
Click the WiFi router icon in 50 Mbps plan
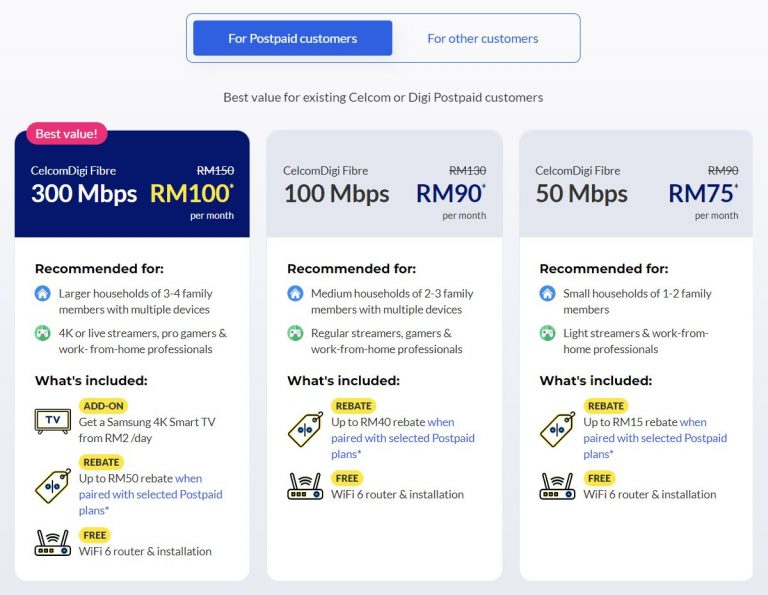[x=557, y=487]
